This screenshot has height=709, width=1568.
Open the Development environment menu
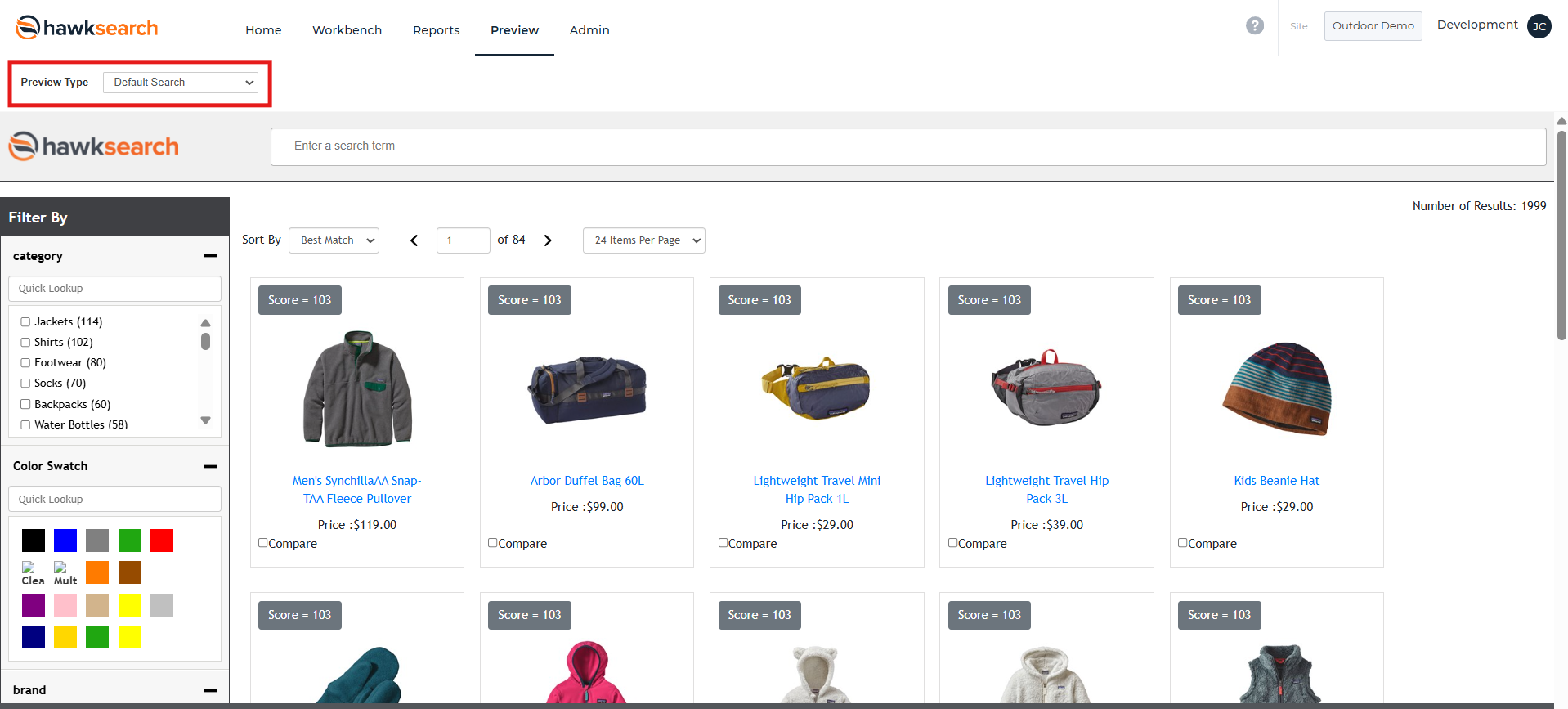click(x=1477, y=25)
